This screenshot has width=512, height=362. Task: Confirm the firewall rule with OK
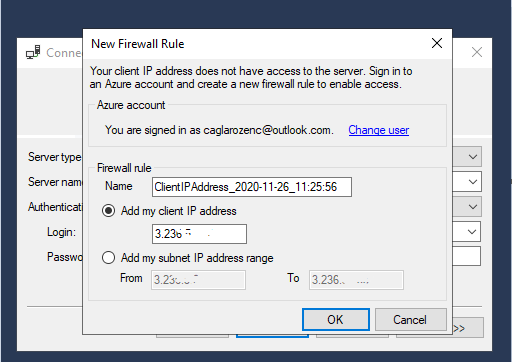coord(336,320)
